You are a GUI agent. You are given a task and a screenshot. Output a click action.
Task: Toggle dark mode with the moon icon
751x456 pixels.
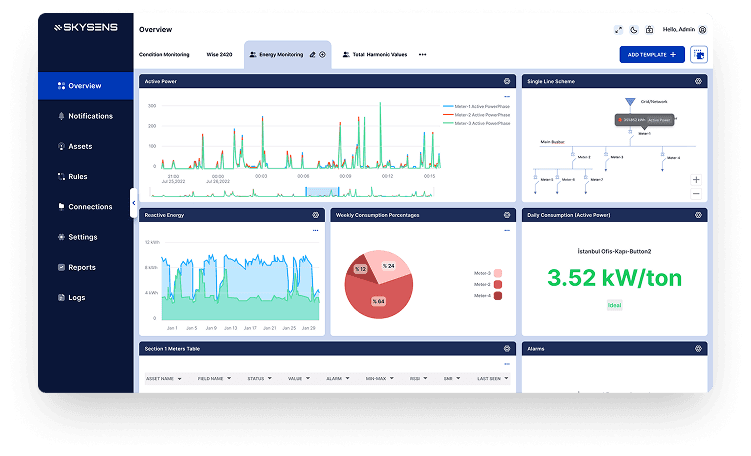pos(634,30)
